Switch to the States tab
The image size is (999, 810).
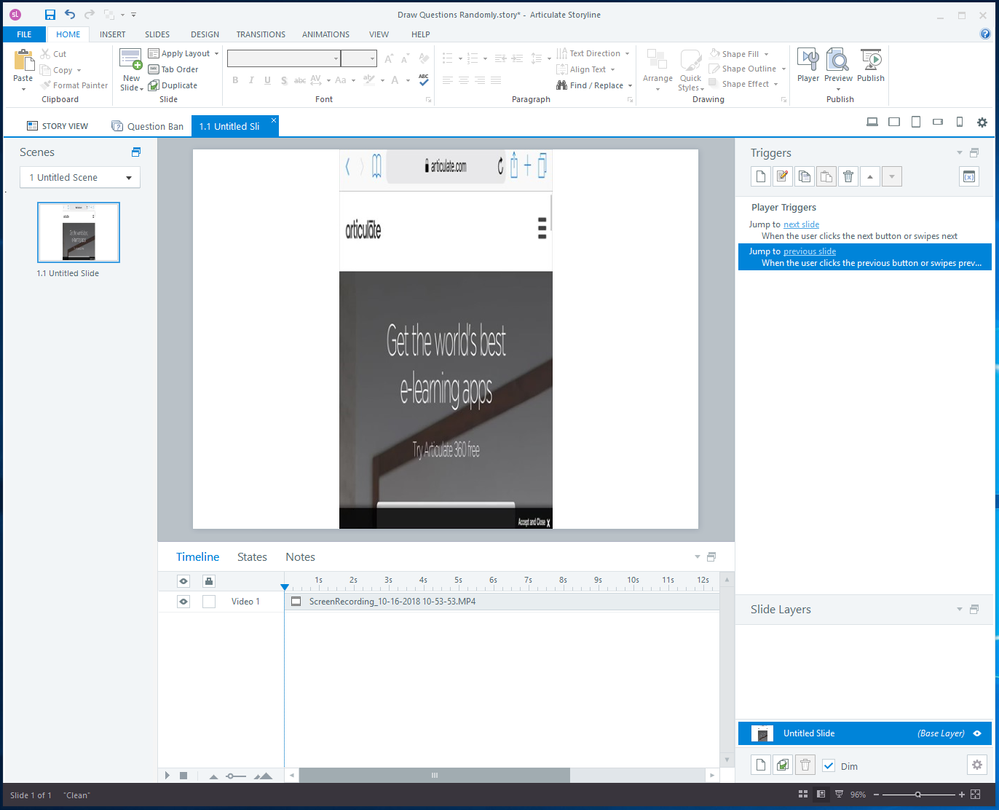click(x=252, y=557)
